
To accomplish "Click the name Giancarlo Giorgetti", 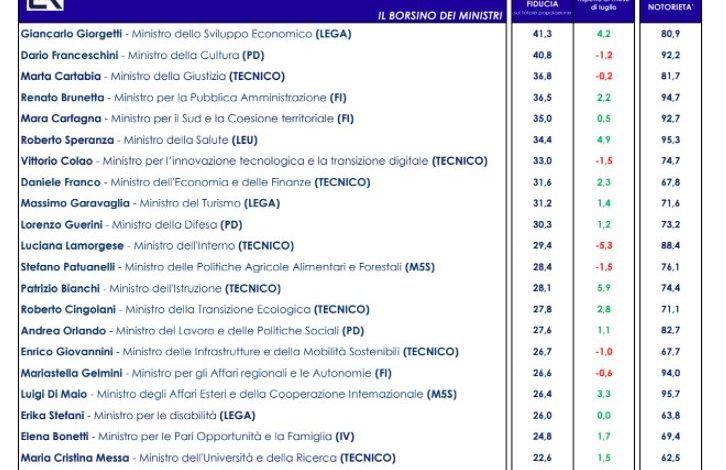I will click(x=61, y=33).
